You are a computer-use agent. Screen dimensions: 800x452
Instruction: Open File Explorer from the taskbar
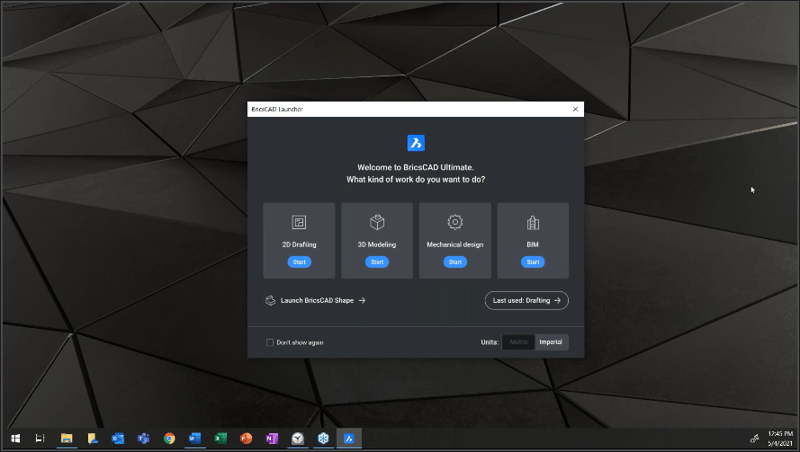pos(66,438)
